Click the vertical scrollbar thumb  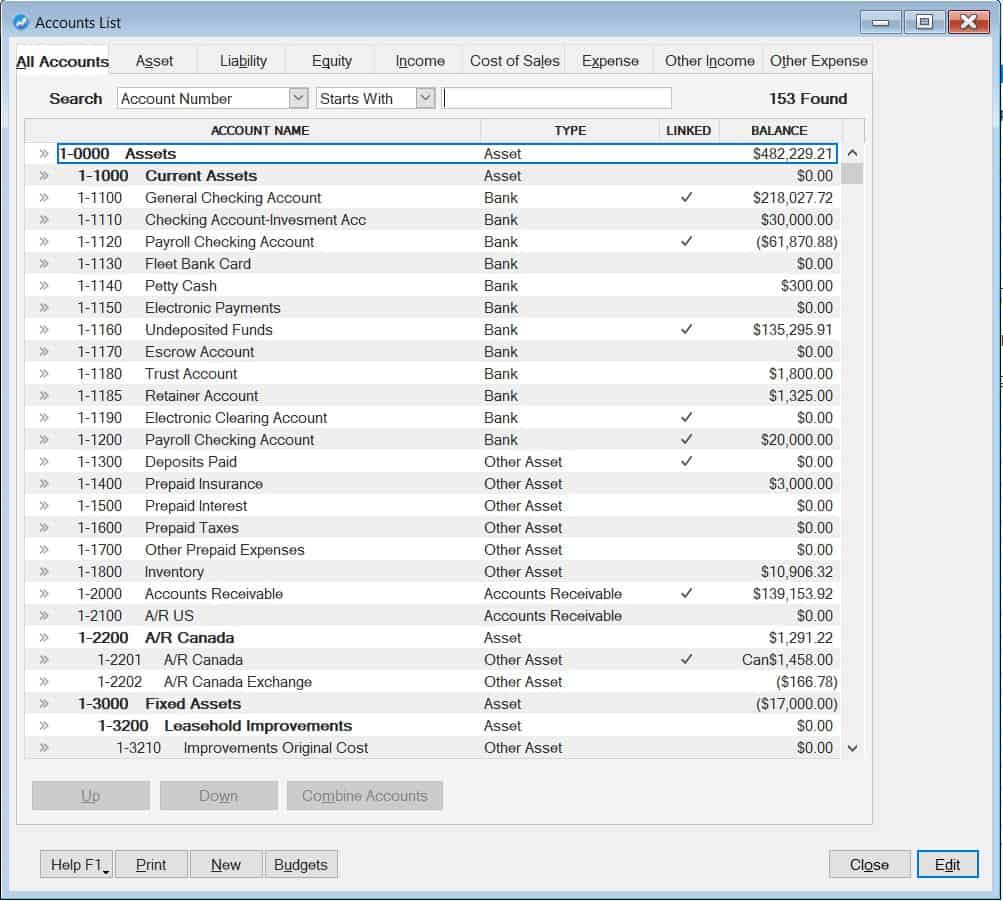click(x=853, y=174)
